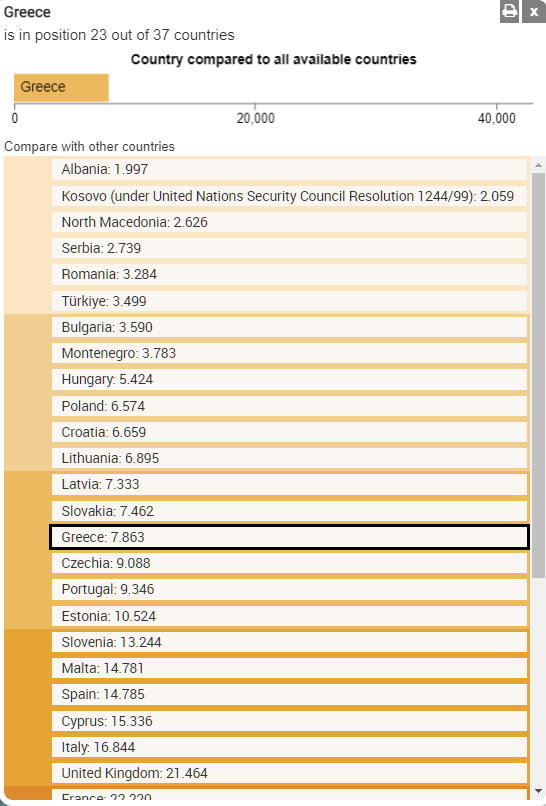The height and width of the screenshot is (806, 546).
Task: Select Malta: 14.781 row
Action: tap(289, 668)
